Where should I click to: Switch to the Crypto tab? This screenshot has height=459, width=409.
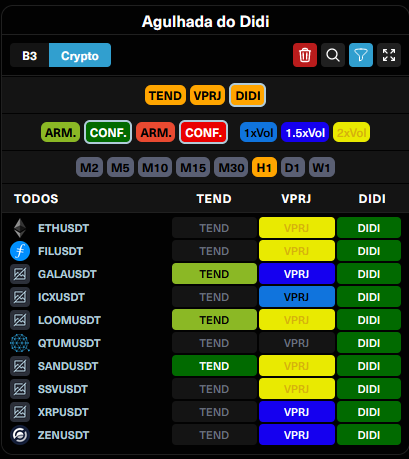click(x=80, y=55)
